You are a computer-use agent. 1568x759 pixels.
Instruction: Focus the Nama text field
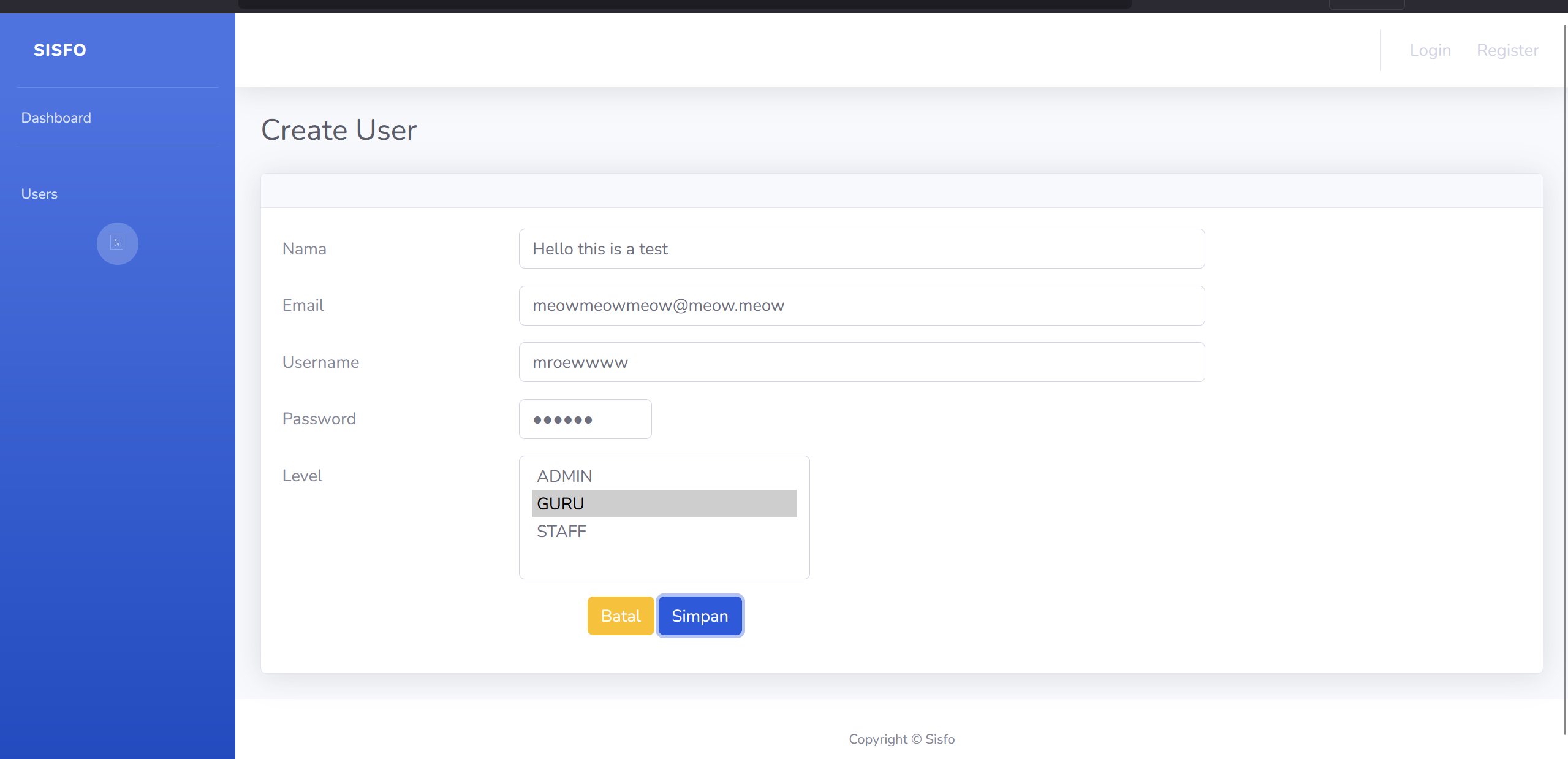tap(861, 249)
